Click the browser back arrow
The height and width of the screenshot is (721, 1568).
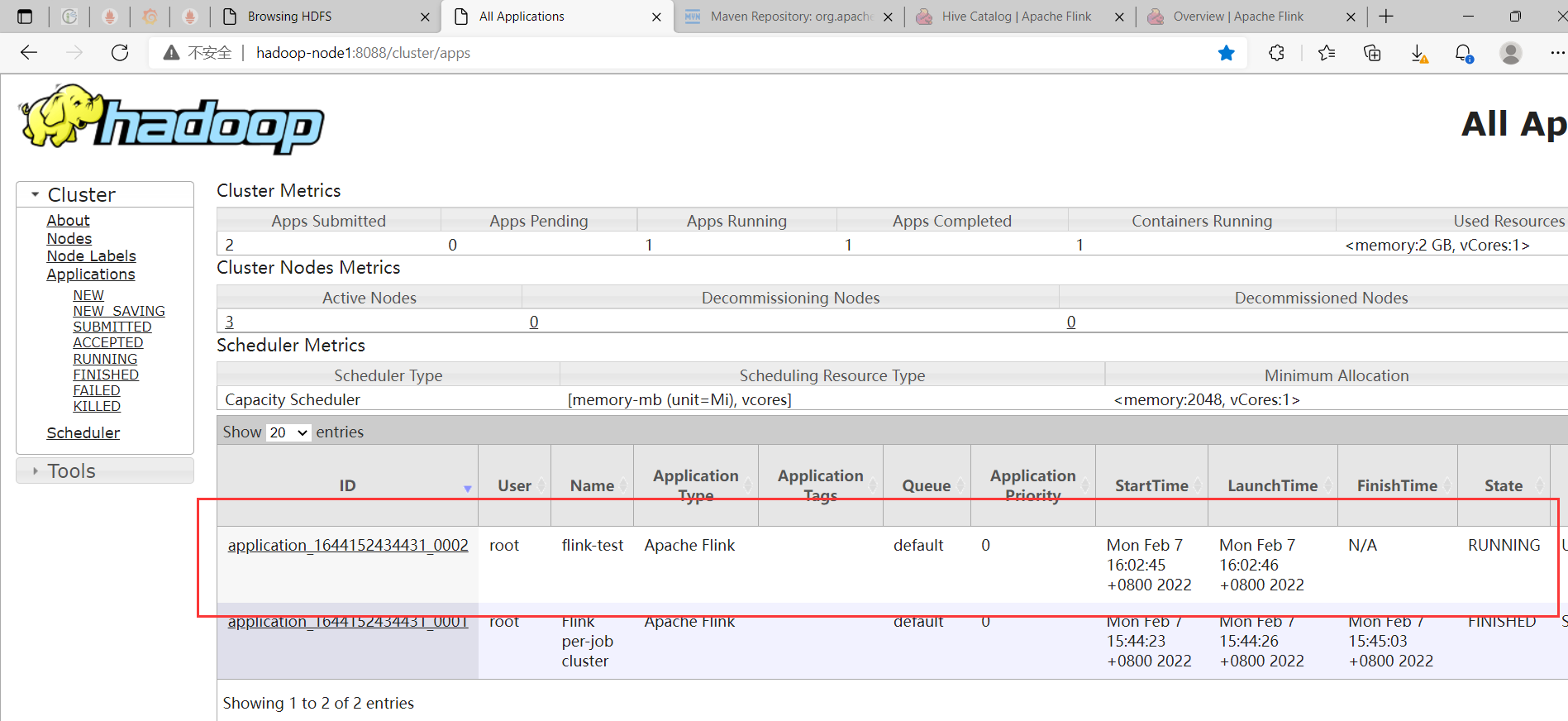[29, 53]
